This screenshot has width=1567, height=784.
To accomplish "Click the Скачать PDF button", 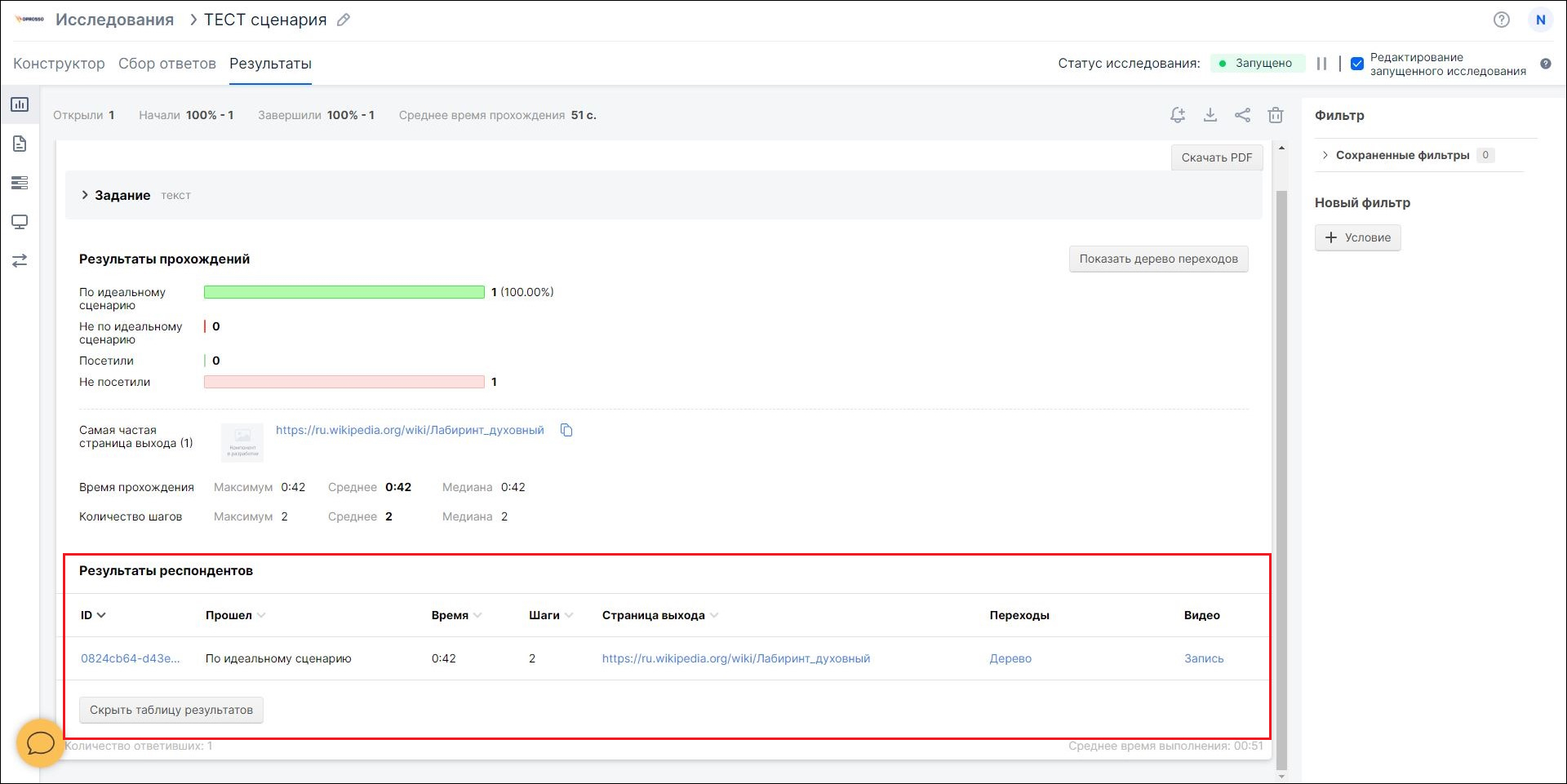I will click(x=1216, y=157).
